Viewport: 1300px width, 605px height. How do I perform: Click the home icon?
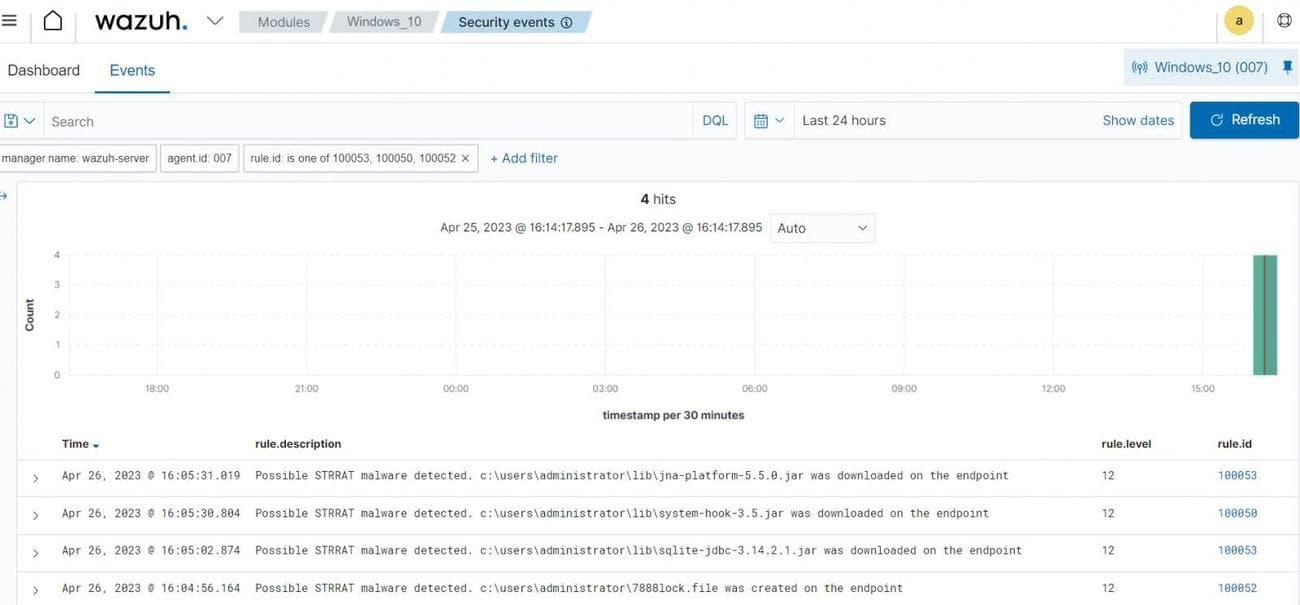pos(53,21)
